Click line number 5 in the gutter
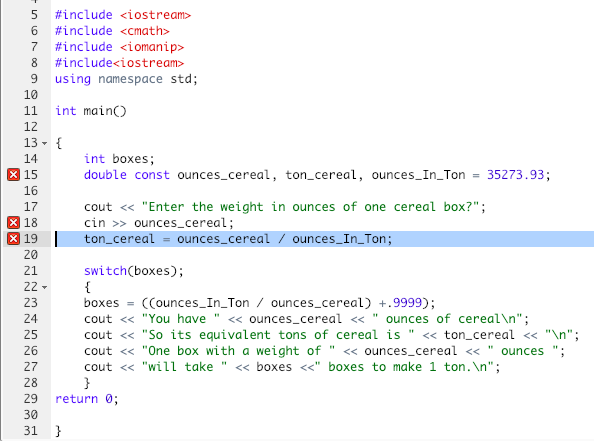The image size is (594, 441). (34, 15)
